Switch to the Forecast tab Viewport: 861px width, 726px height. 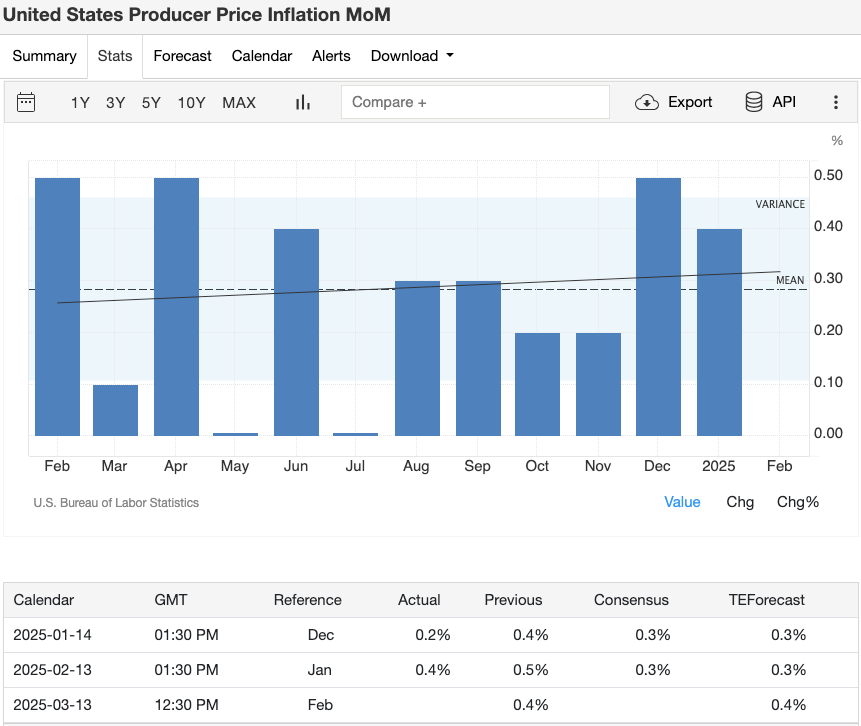click(x=182, y=56)
